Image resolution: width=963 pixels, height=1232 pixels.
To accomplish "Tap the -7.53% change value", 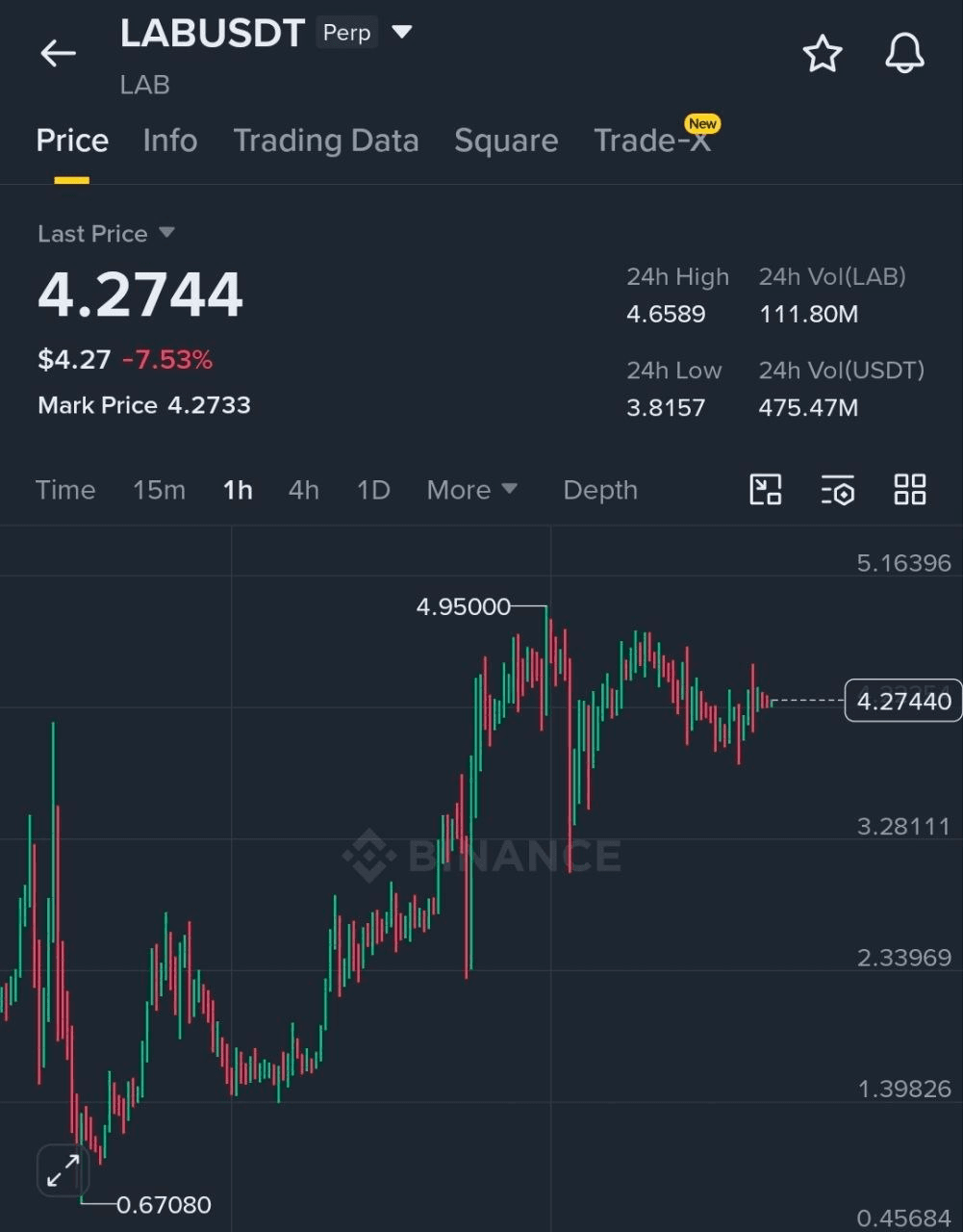I will [x=167, y=360].
